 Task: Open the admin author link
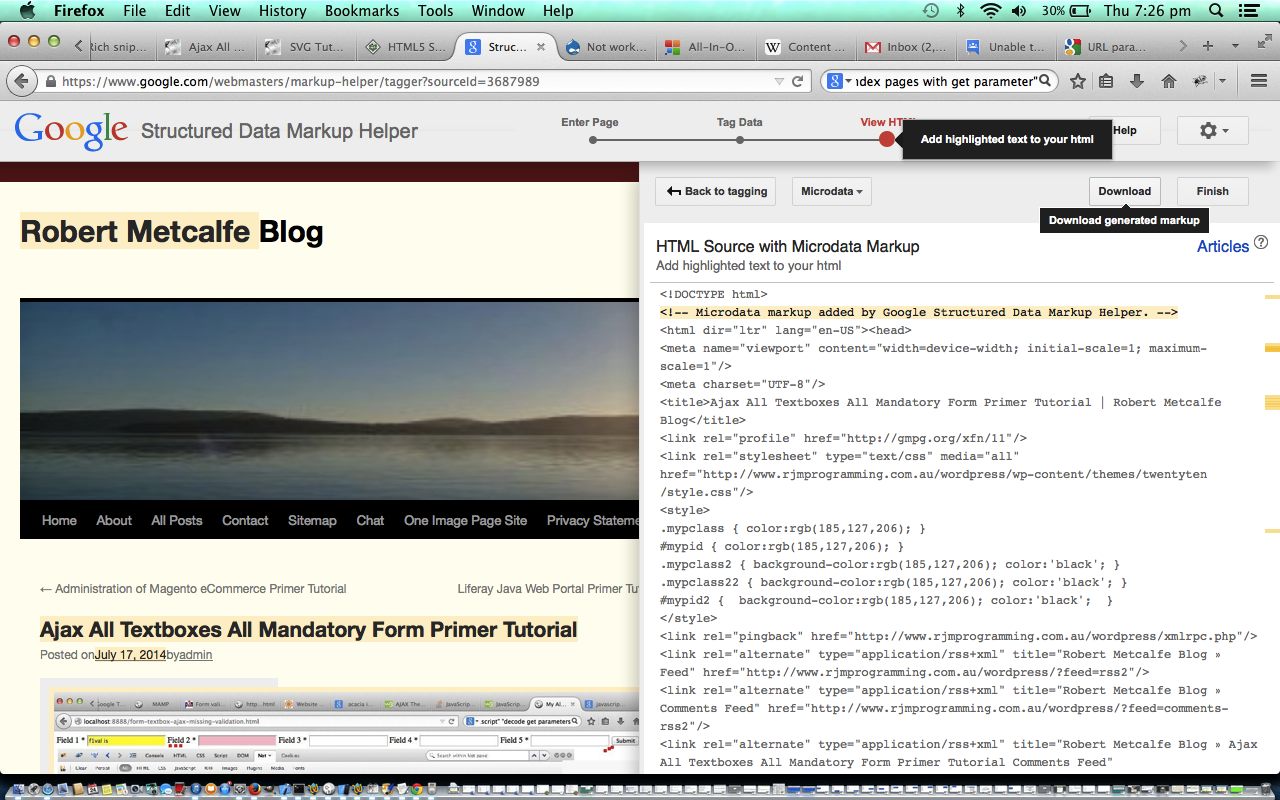click(196, 655)
